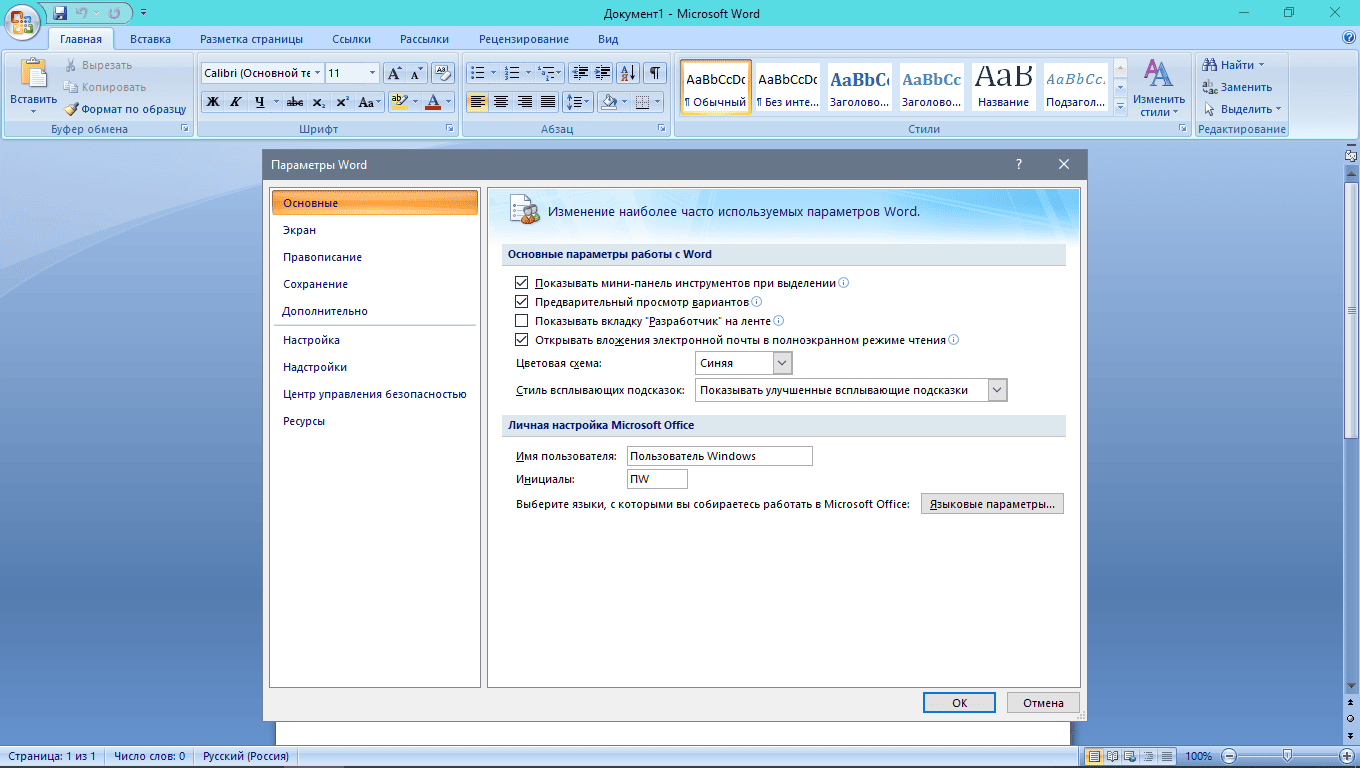Justify text in Абзац group
The width and height of the screenshot is (1360, 768).
point(547,102)
